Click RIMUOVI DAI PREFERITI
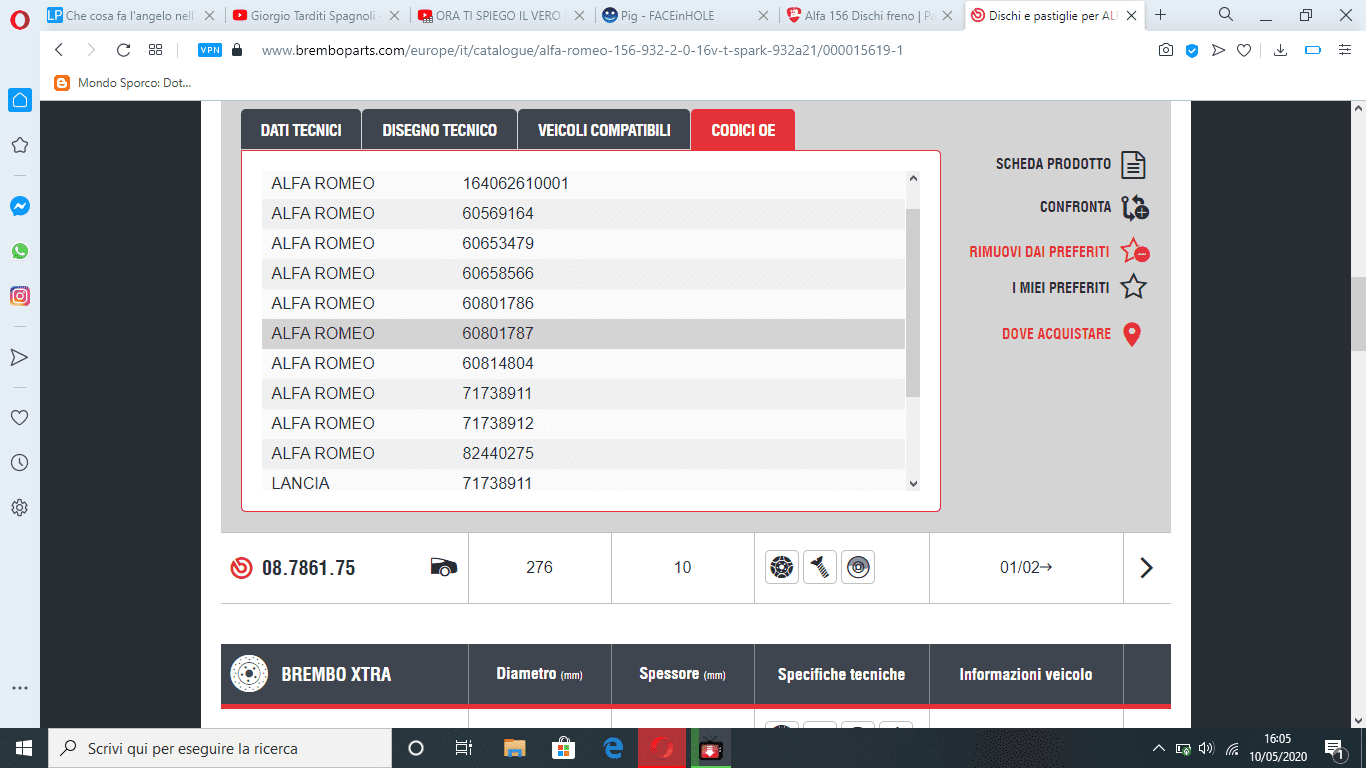The width and height of the screenshot is (1366, 768). point(1059,252)
